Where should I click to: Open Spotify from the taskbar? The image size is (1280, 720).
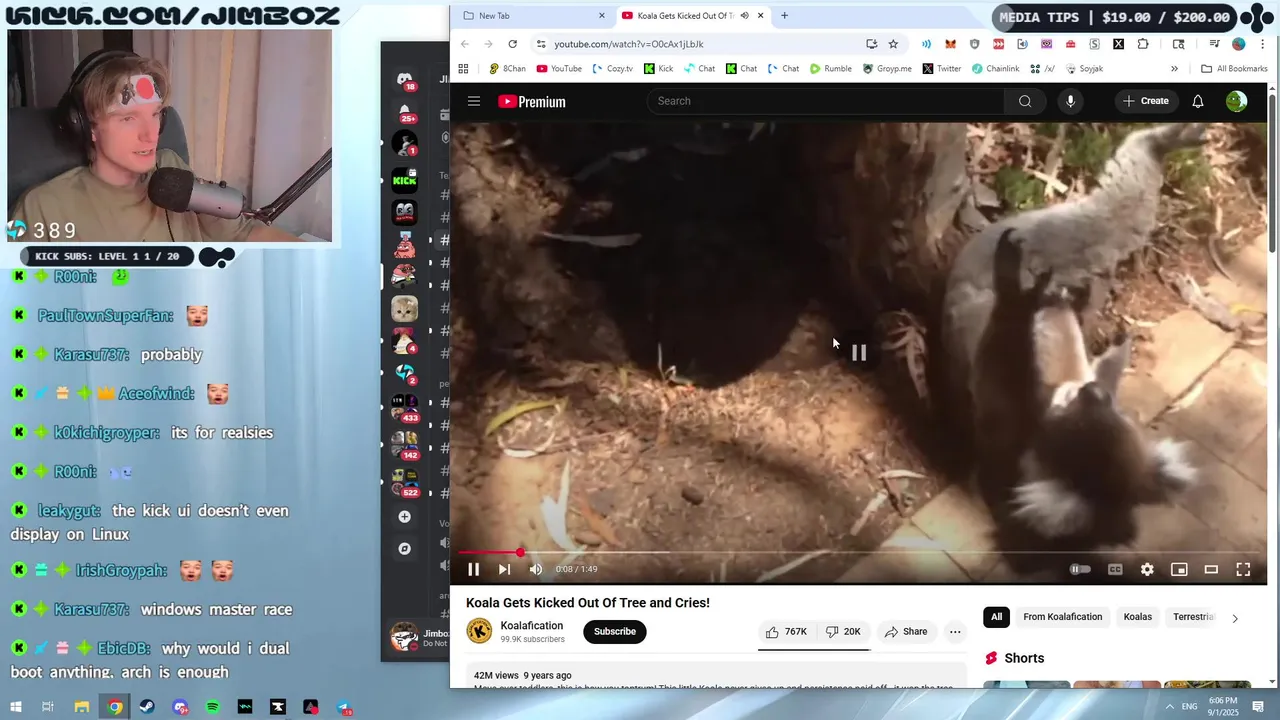[213, 707]
